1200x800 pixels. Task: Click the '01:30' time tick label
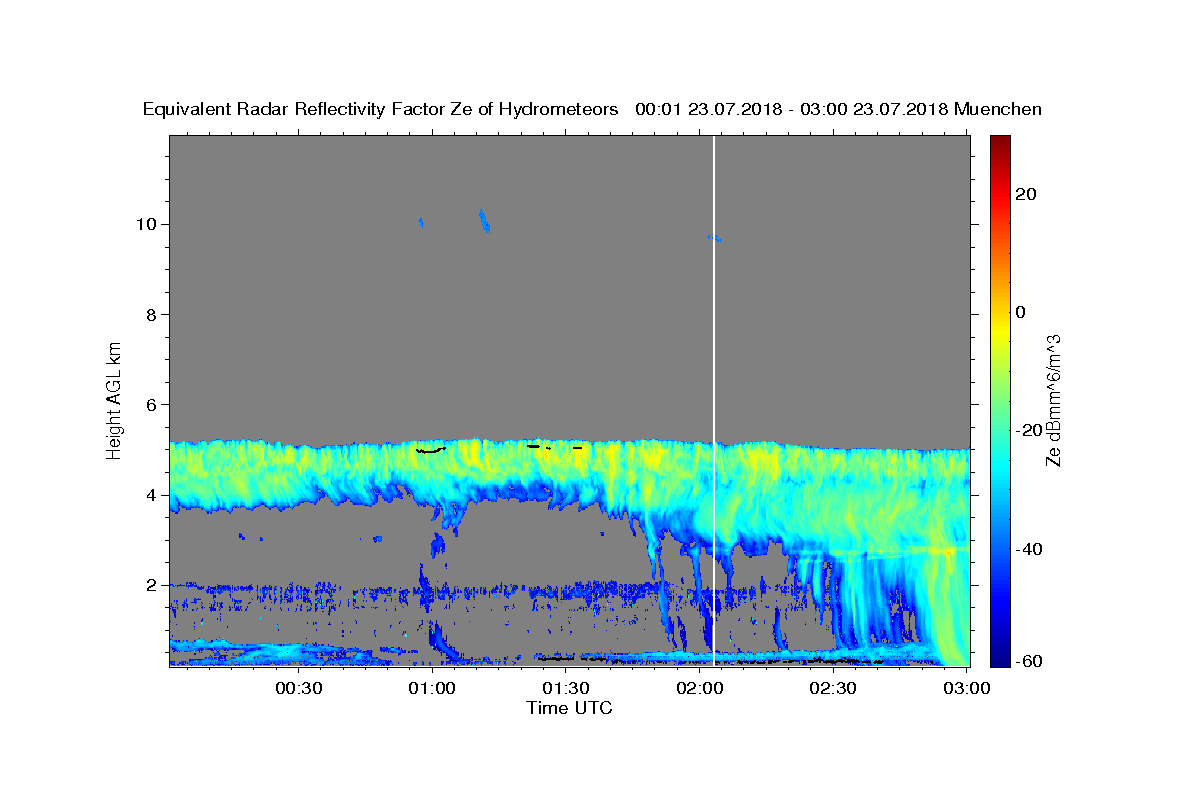[x=567, y=688]
